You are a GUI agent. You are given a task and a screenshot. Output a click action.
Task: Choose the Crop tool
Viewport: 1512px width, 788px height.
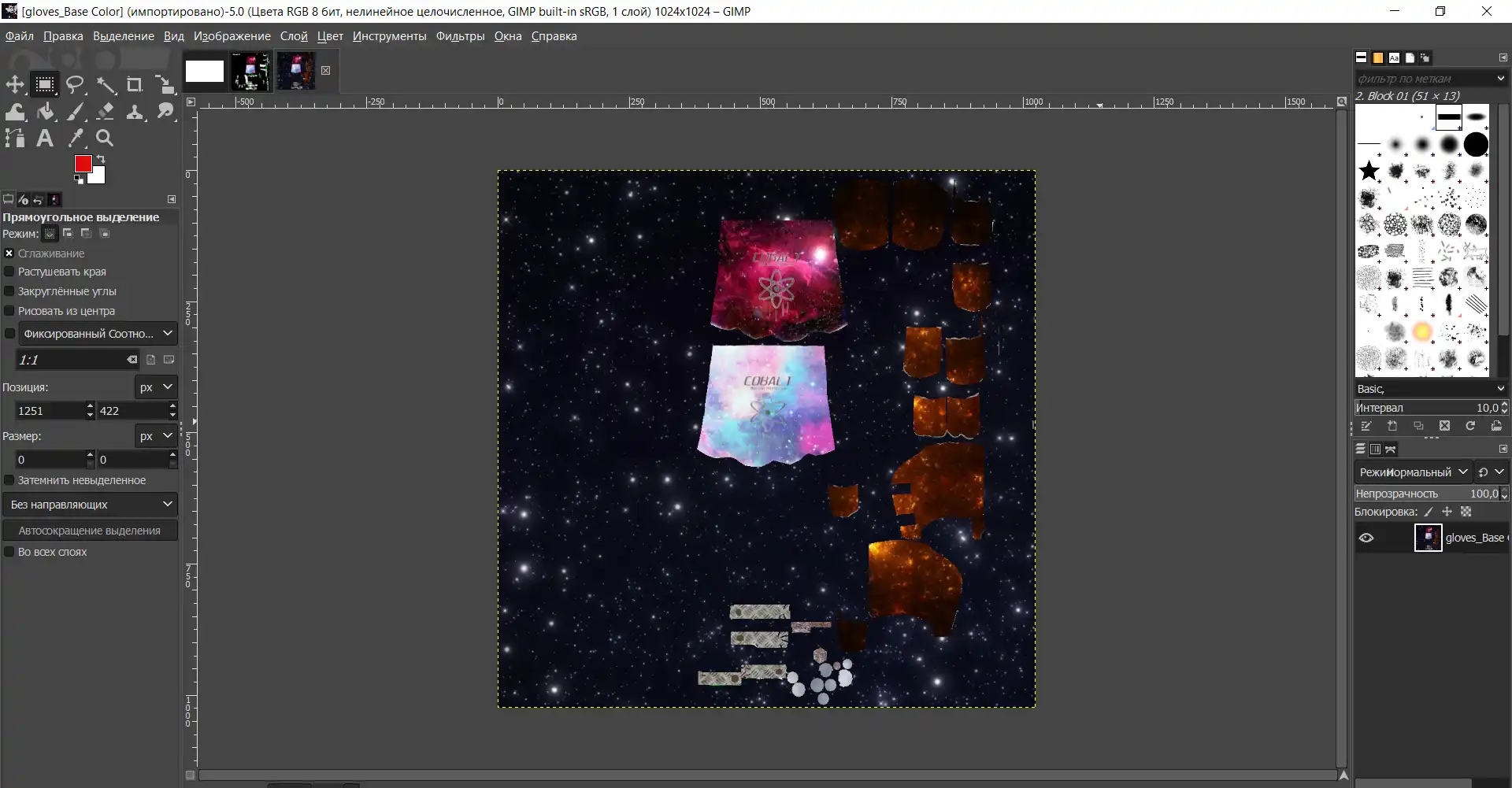tap(135, 84)
